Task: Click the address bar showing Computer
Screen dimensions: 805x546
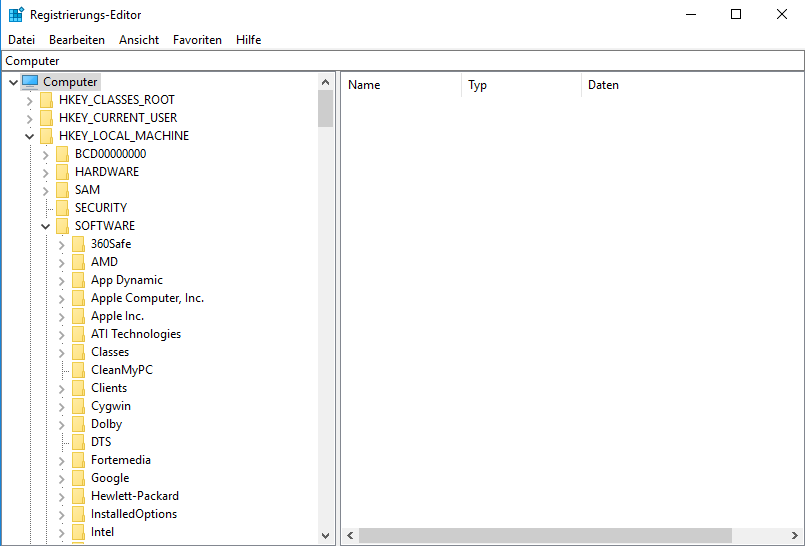Action: coord(402,61)
